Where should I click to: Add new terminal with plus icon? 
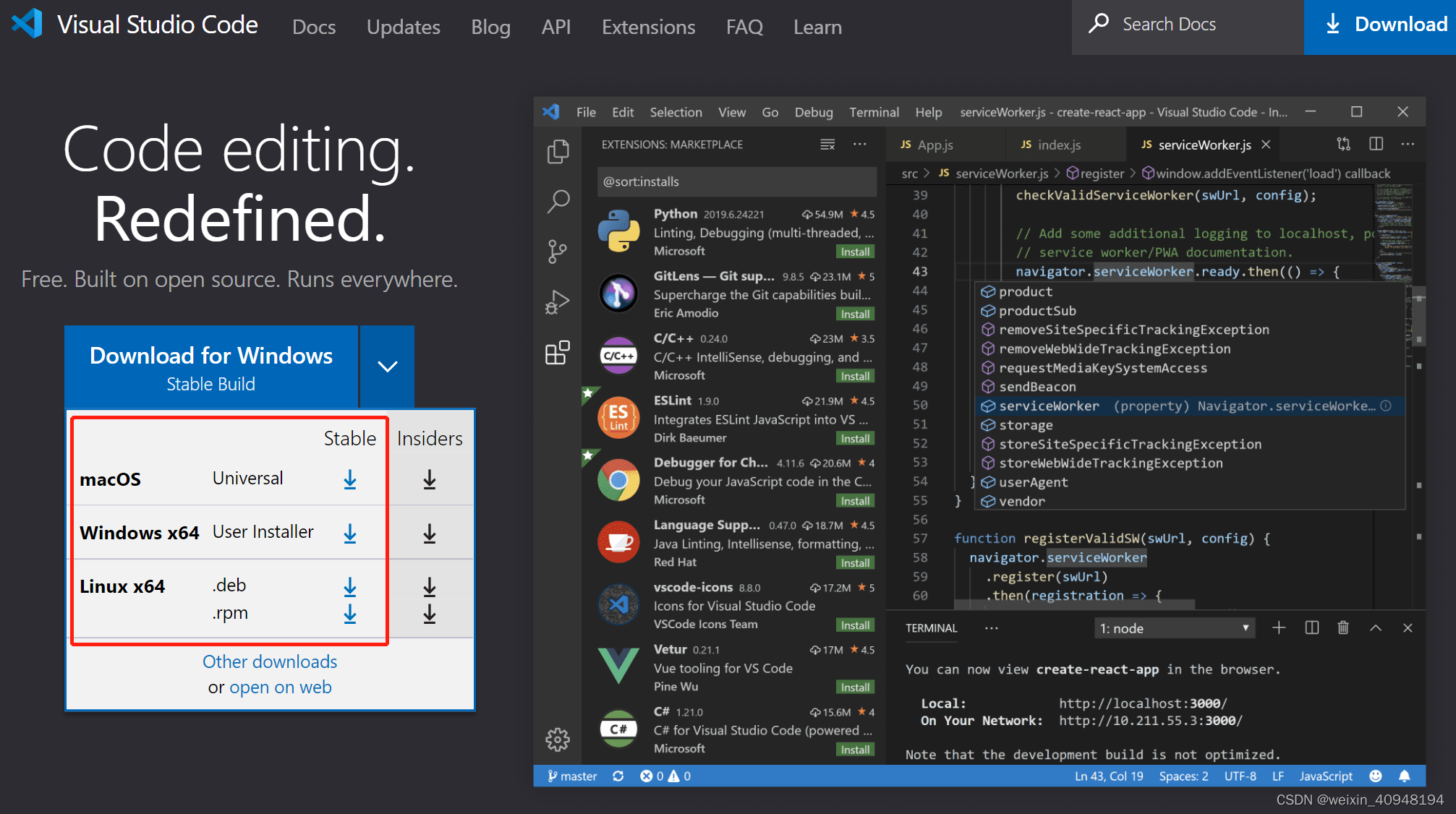(x=1279, y=627)
